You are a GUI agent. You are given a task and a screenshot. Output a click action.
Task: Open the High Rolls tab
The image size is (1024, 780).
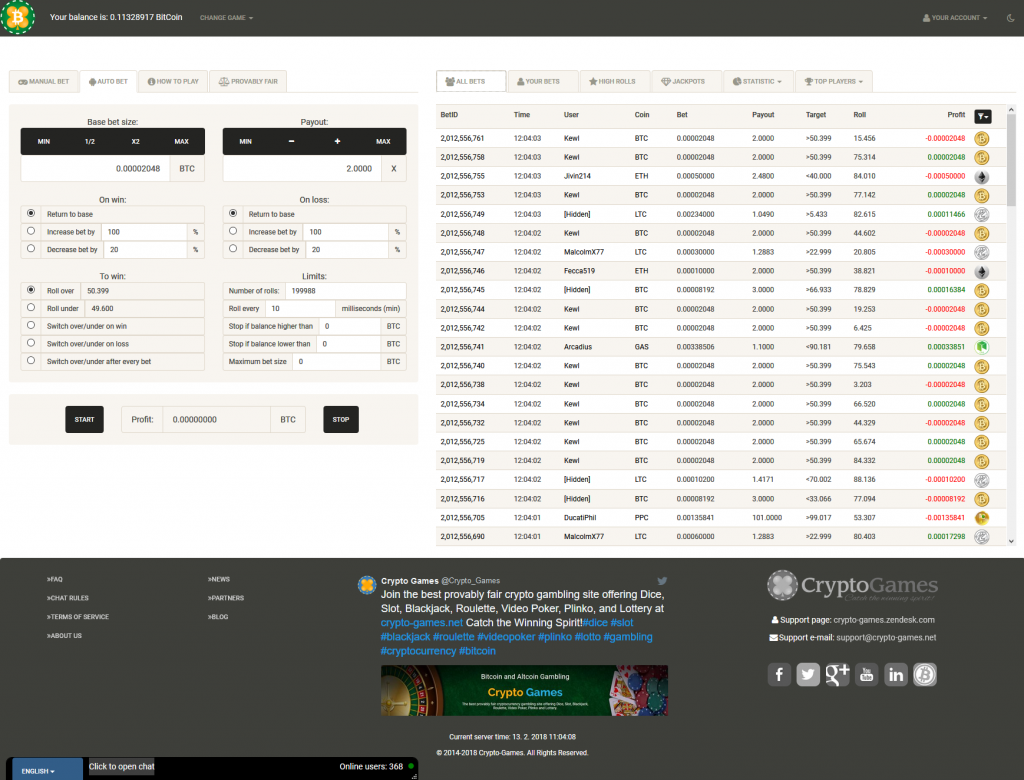point(614,81)
